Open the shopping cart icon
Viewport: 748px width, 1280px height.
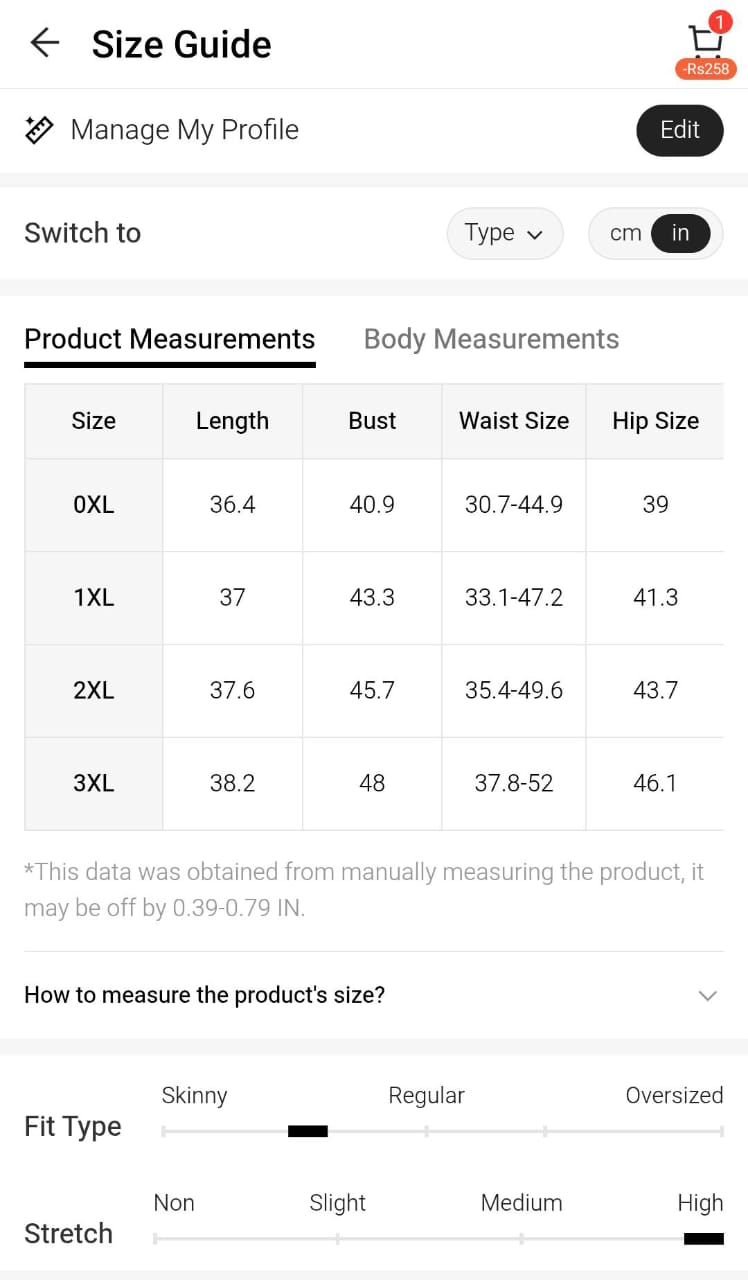[706, 40]
